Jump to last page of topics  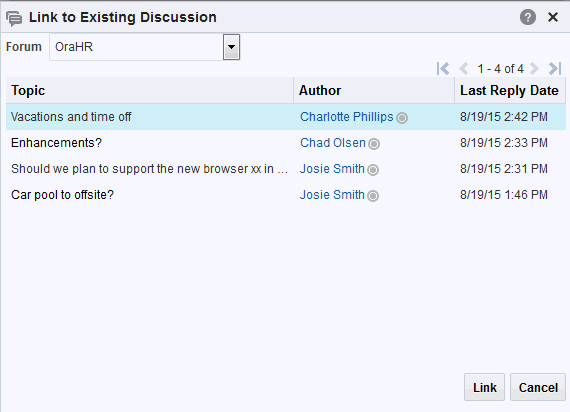pyautogui.click(x=555, y=68)
